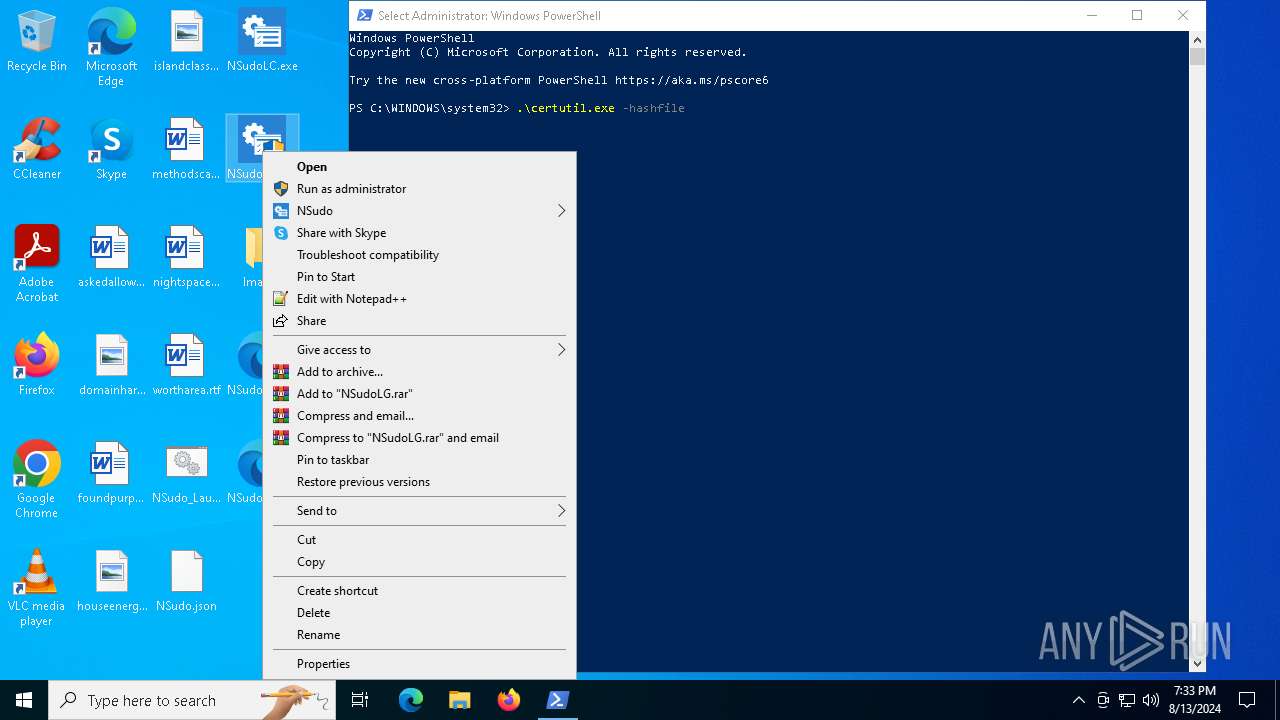Screen dimensions: 1280x720
Task: Choose Share in the context menu
Action: pos(420,321)
